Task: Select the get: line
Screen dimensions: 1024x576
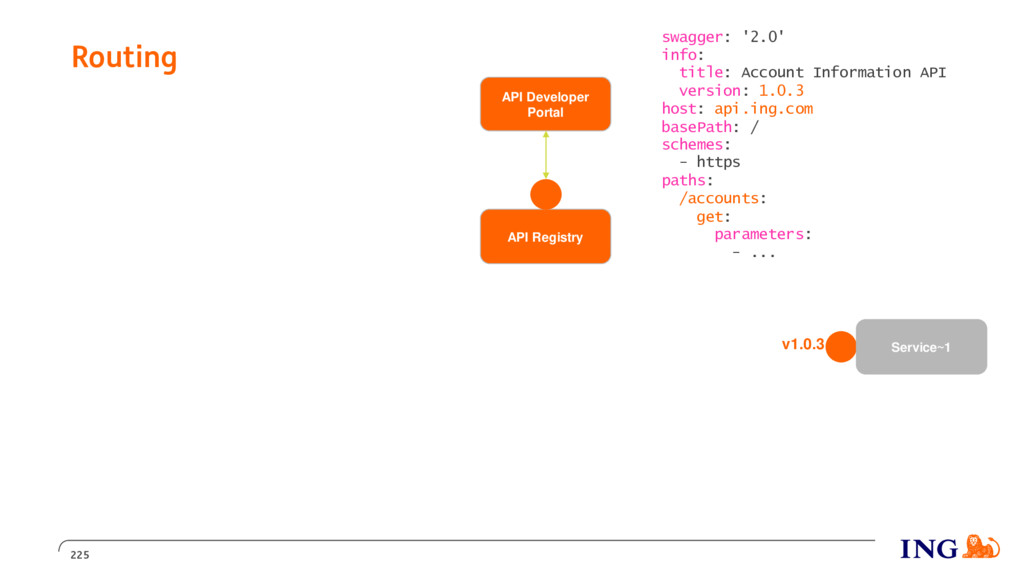Action: 713,216
